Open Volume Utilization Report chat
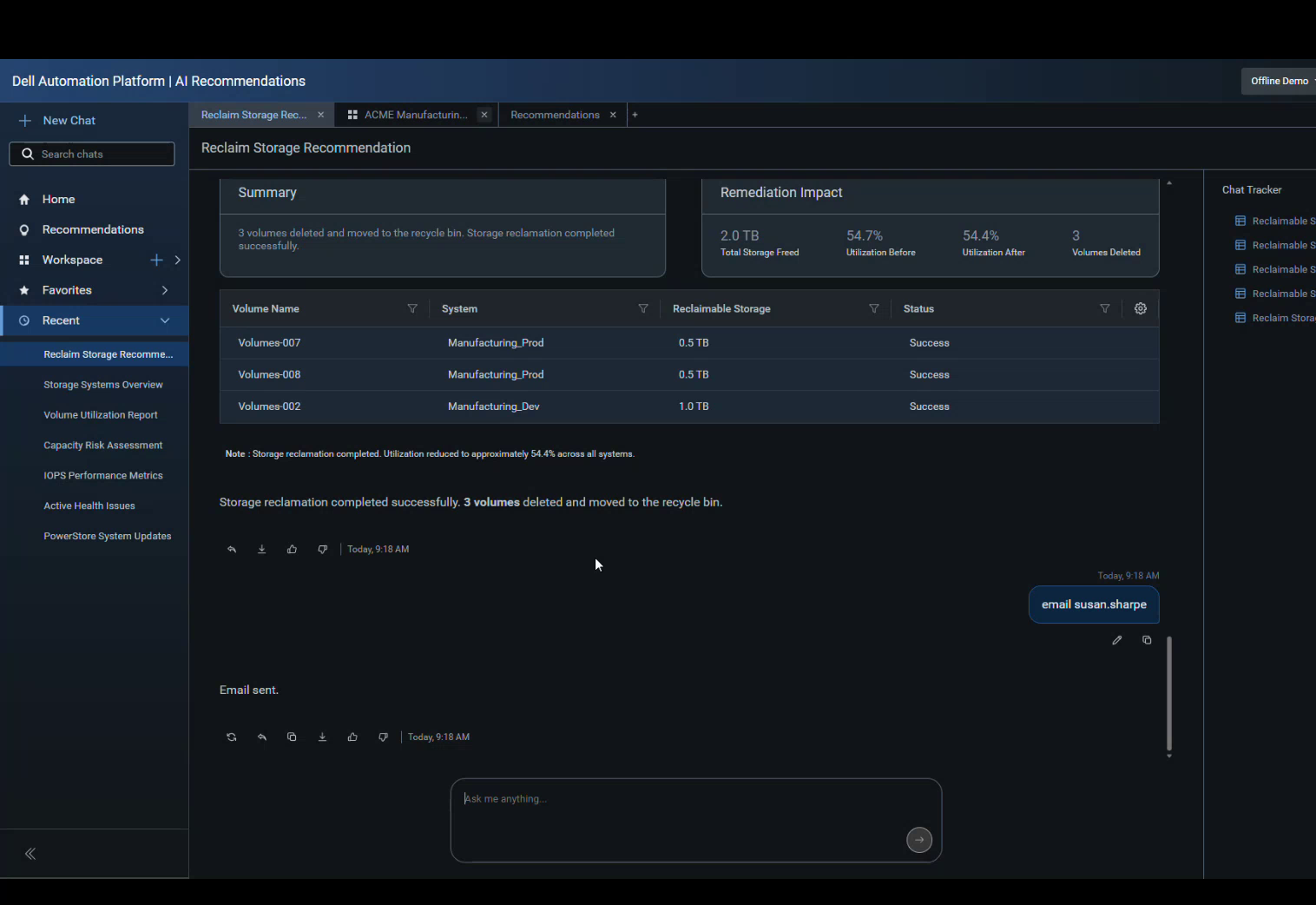This screenshot has width=1316, height=905. coord(101,415)
